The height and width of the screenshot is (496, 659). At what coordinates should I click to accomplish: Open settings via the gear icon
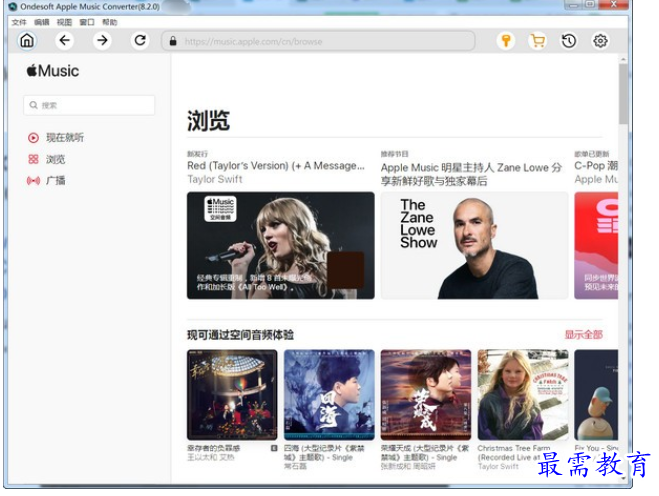tap(600, 41)
